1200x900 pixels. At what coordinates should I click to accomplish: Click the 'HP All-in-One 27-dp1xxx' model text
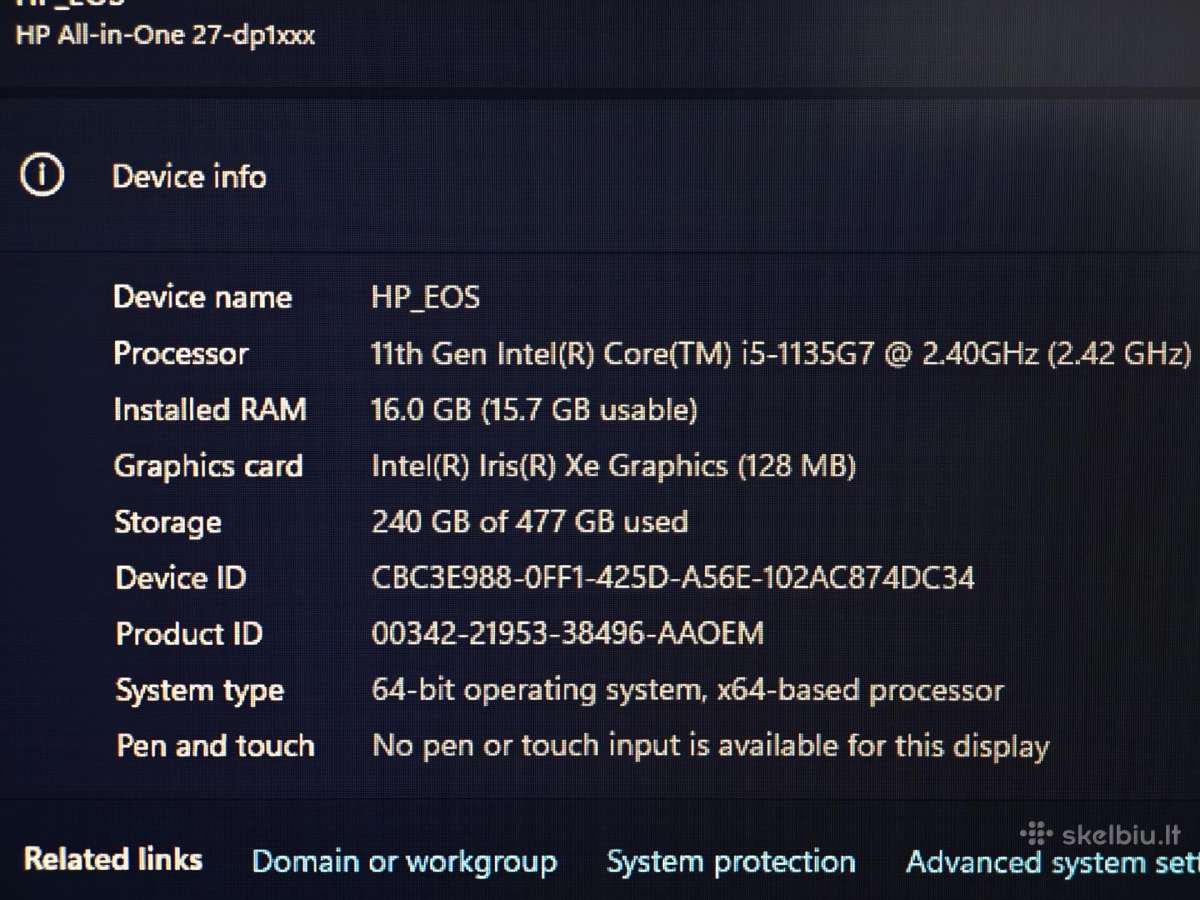[x=165, y=36]
